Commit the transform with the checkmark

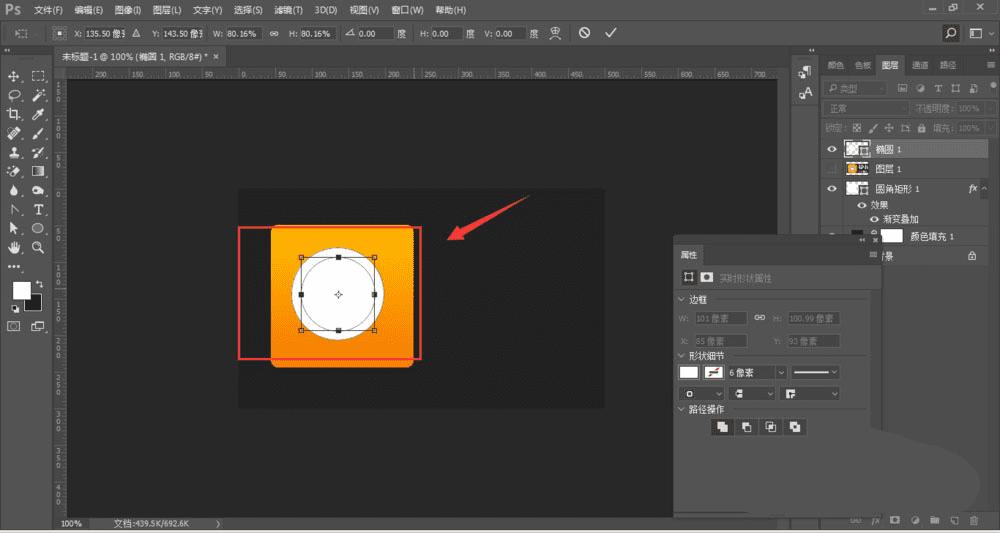[611, 33]
